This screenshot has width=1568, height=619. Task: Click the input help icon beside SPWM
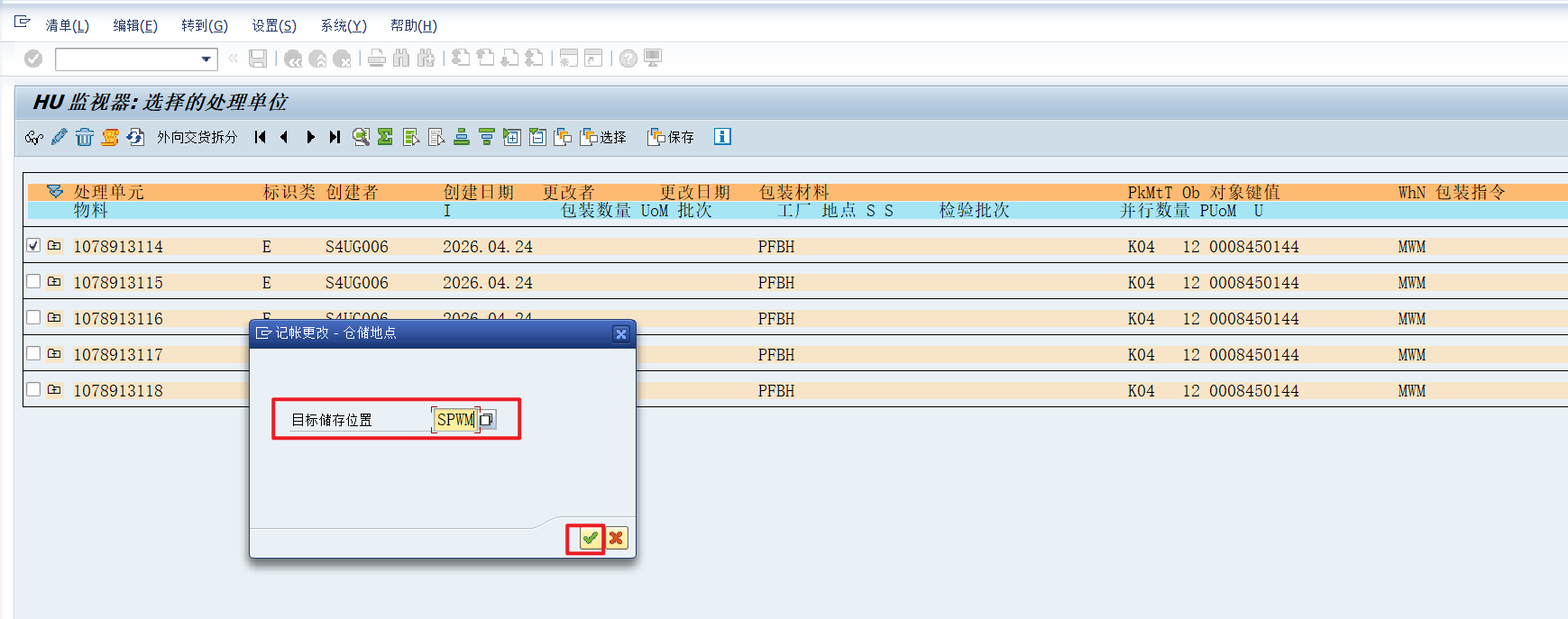click(487, 420)
